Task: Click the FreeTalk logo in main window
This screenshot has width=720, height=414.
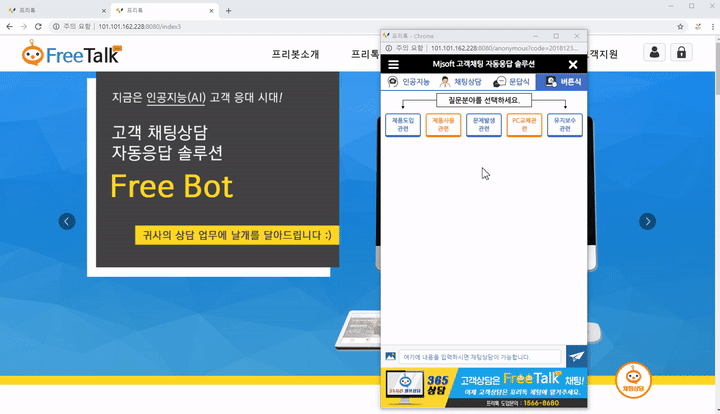Action: click(x=72, y=53)
